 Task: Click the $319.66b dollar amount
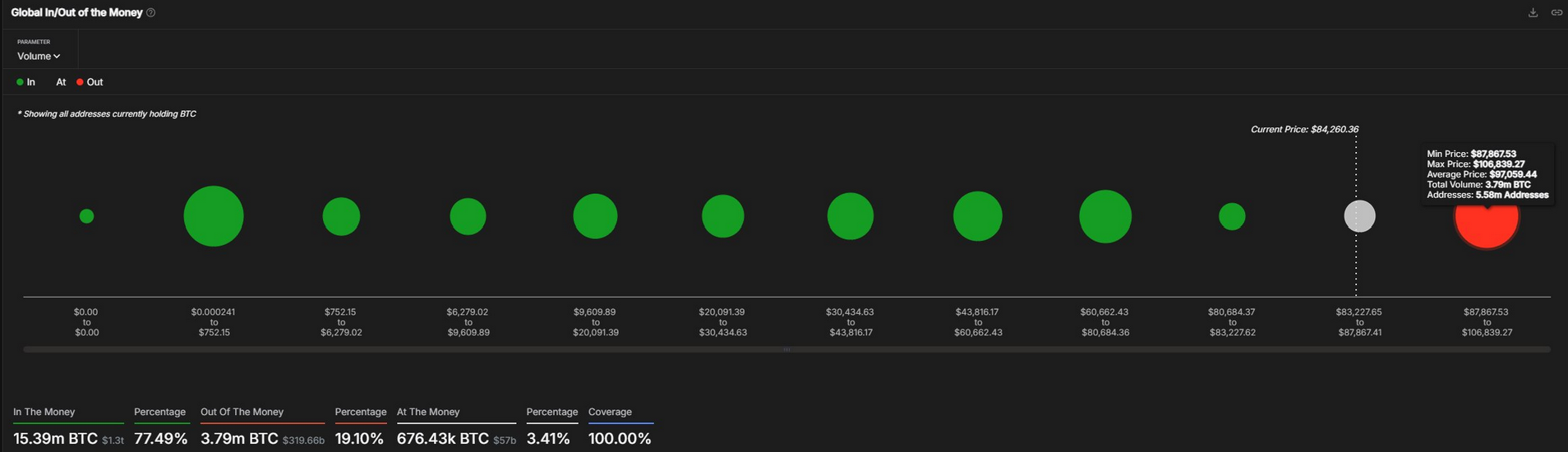click(303, 440)
